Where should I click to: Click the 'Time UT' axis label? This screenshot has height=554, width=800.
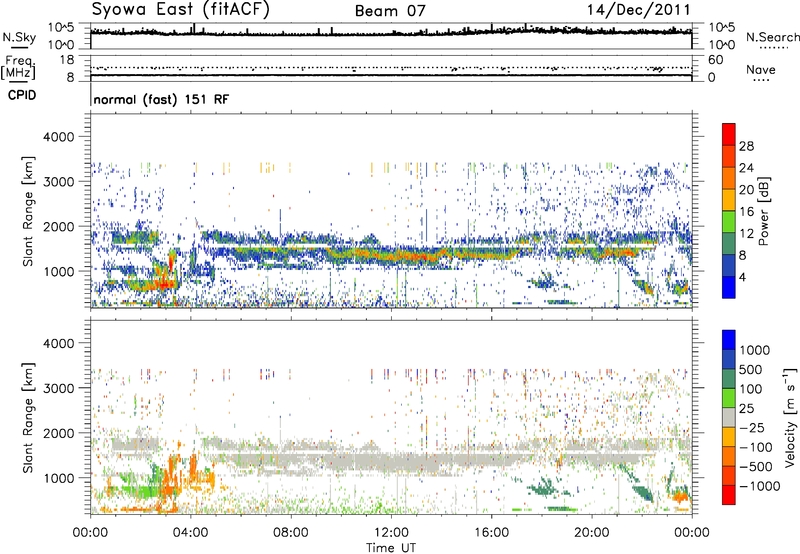point(391,548)
